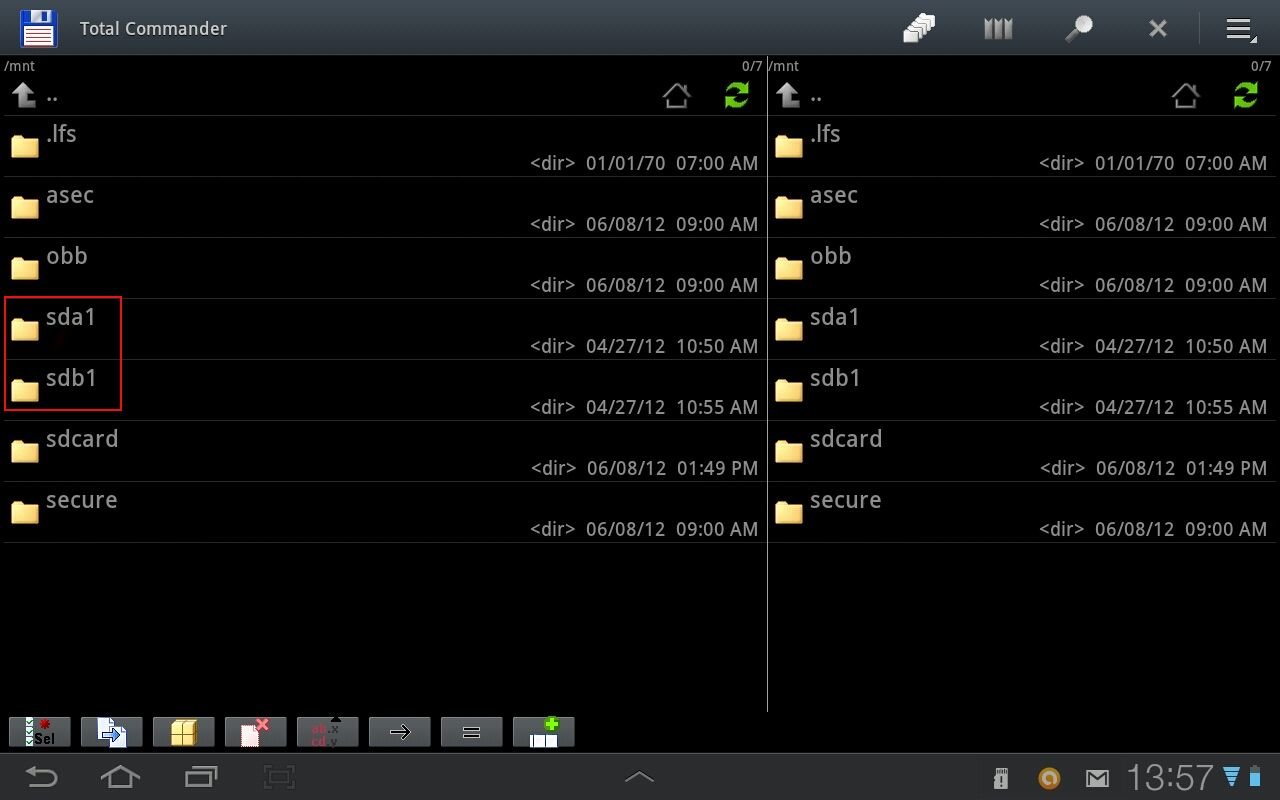1280x800 pixels.
Task: Tap the Gmail notification icon
Action: (1098, 778)
